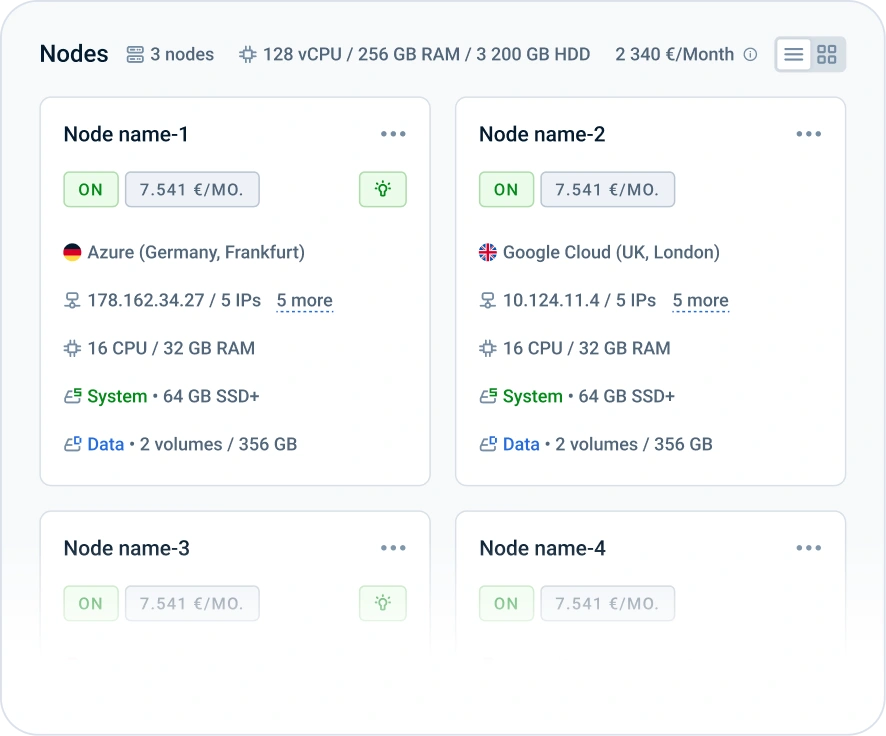This screenshot has width=886, height=736.
Task: Click the System disk icon on Node name-1
Action: [x=72, y=396]
